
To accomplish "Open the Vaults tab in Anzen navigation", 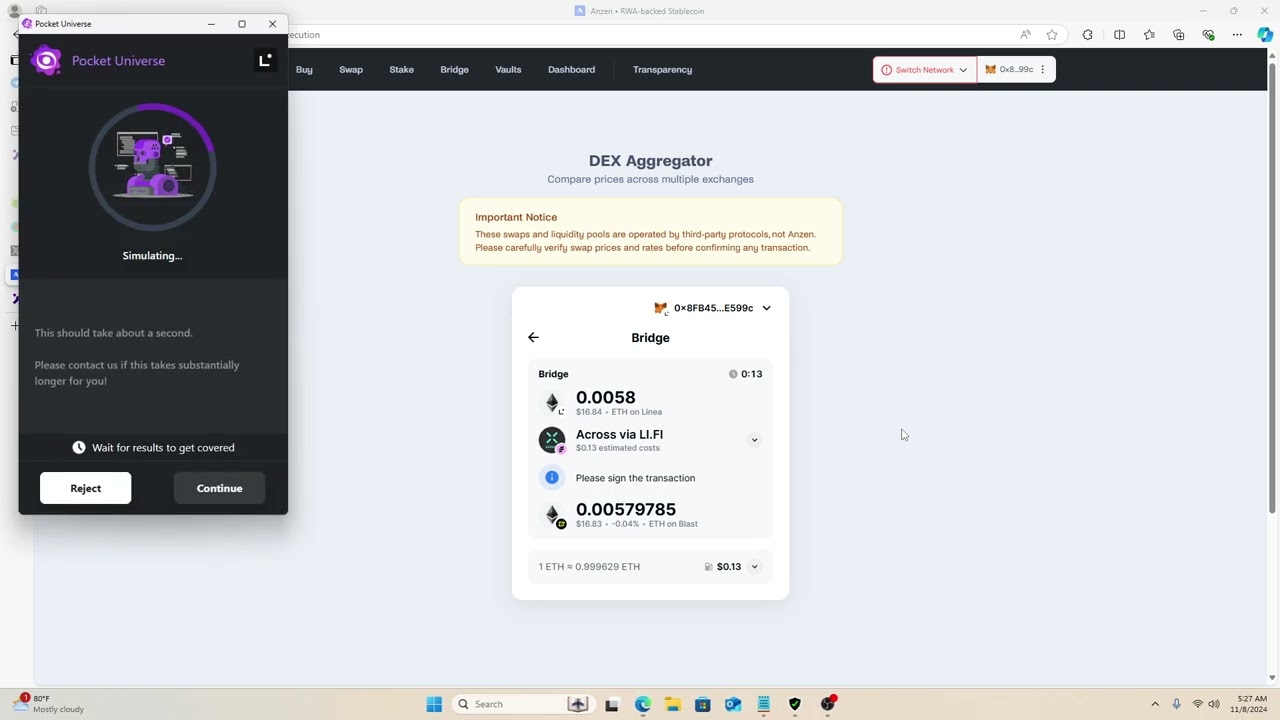I will (508, 70).
